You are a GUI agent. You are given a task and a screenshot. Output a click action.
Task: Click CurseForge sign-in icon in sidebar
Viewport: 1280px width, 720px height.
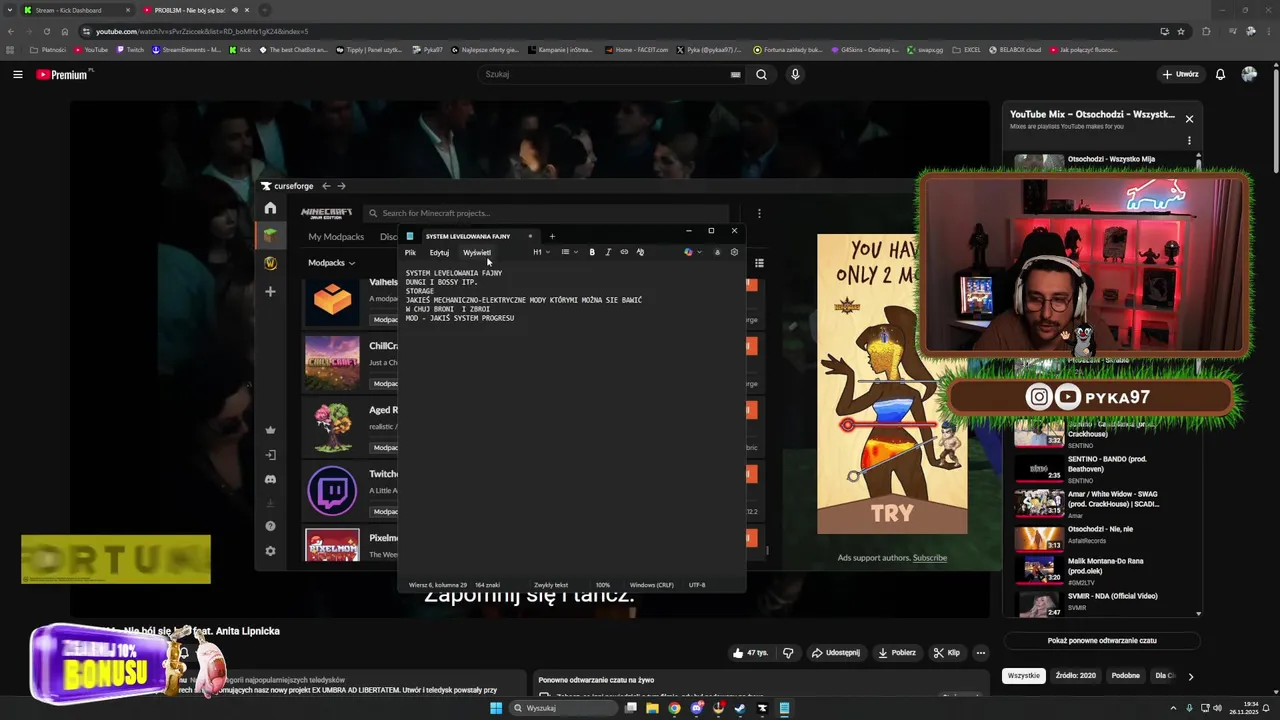[x=270, y=455]
